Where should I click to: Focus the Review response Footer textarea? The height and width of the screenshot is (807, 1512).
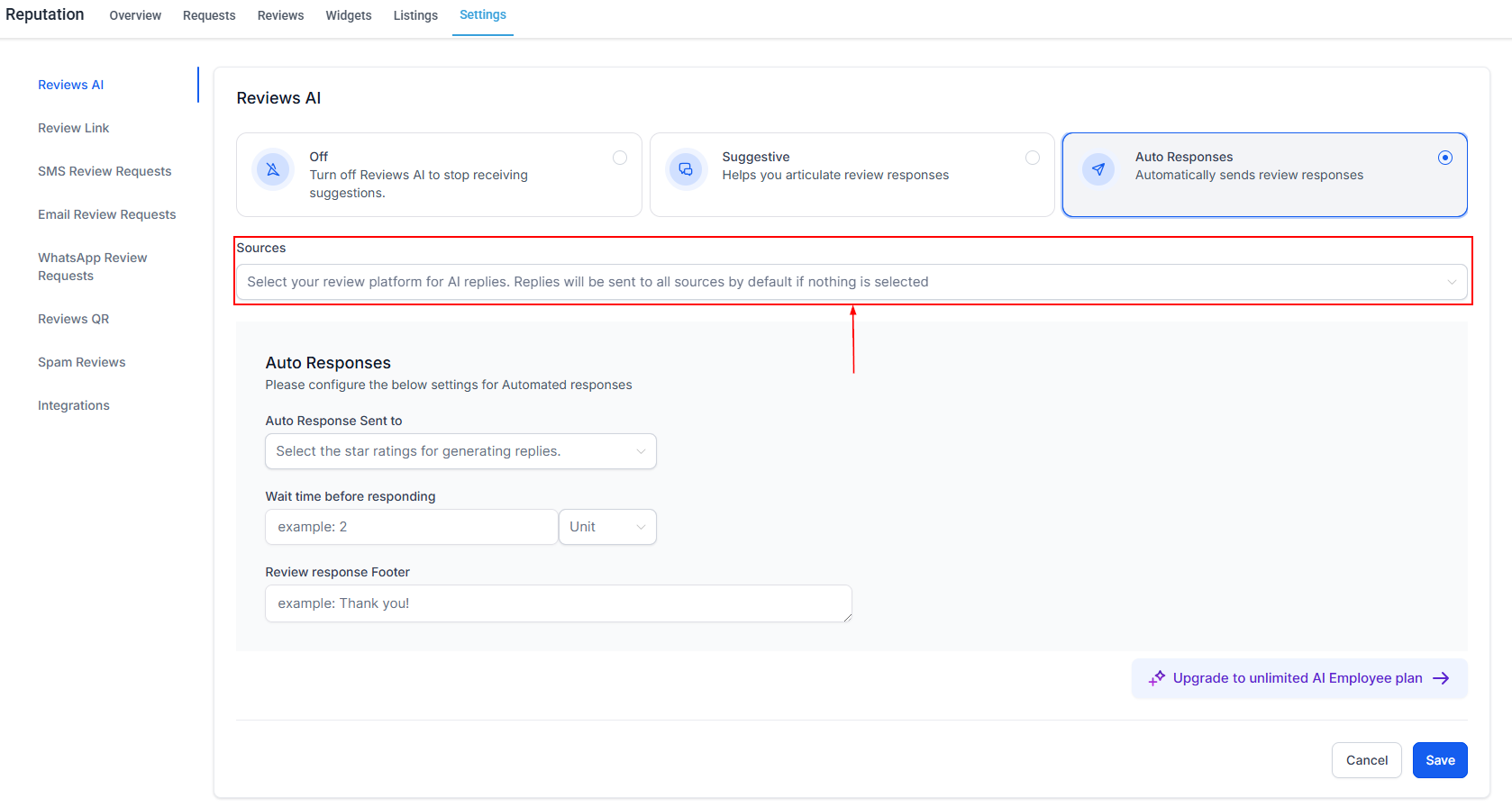click(559, 603)
